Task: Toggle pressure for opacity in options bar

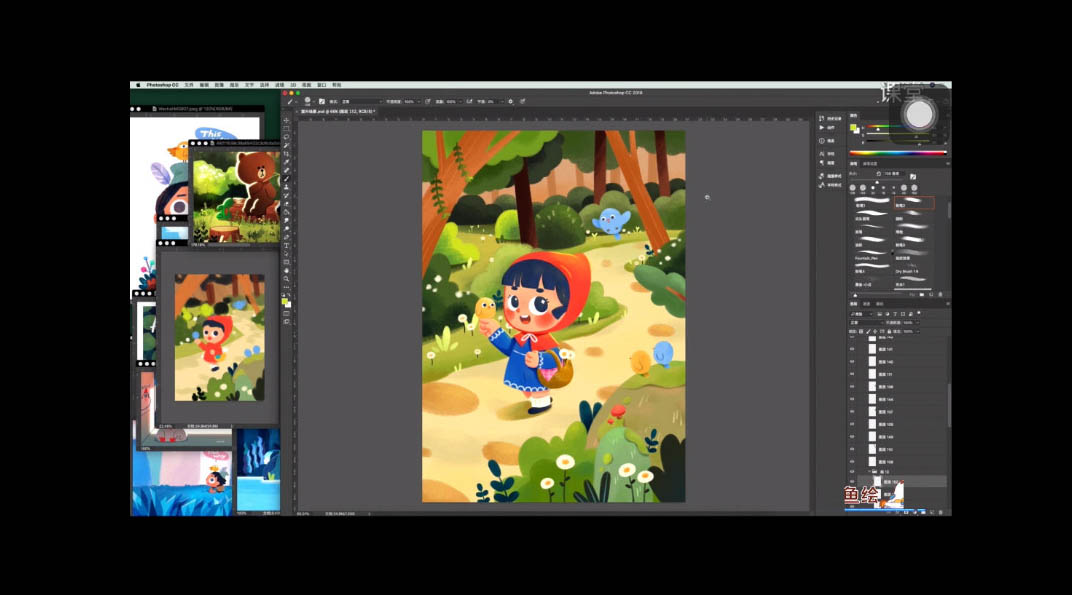Action: [428, 101]
